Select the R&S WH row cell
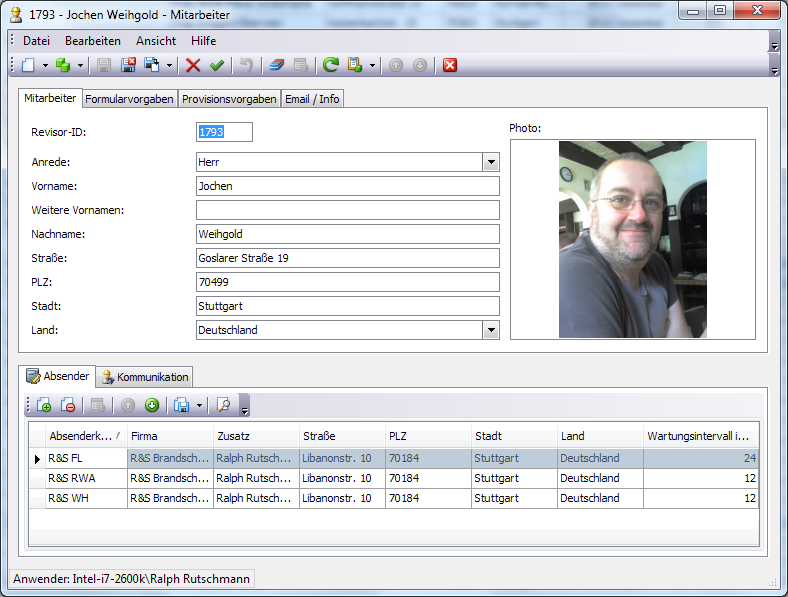The height and width of the screenshot is (597, 788). 86,499
